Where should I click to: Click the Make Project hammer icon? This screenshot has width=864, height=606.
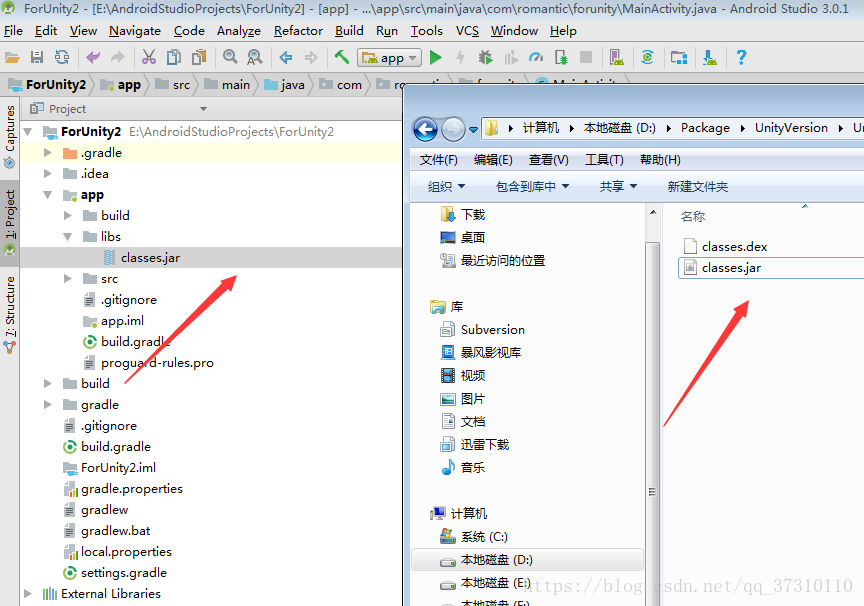click(342, 57)
